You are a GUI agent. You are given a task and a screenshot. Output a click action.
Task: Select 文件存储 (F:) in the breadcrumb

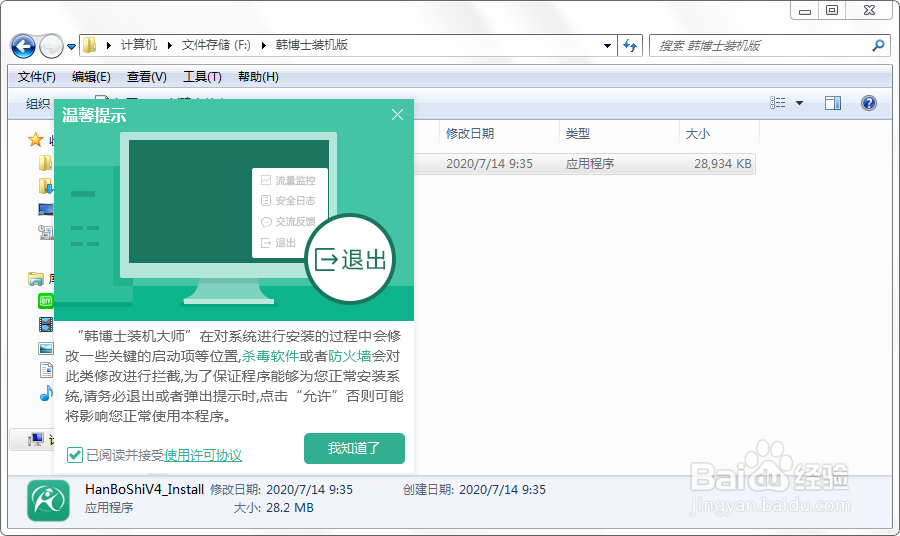pos(216,45)
